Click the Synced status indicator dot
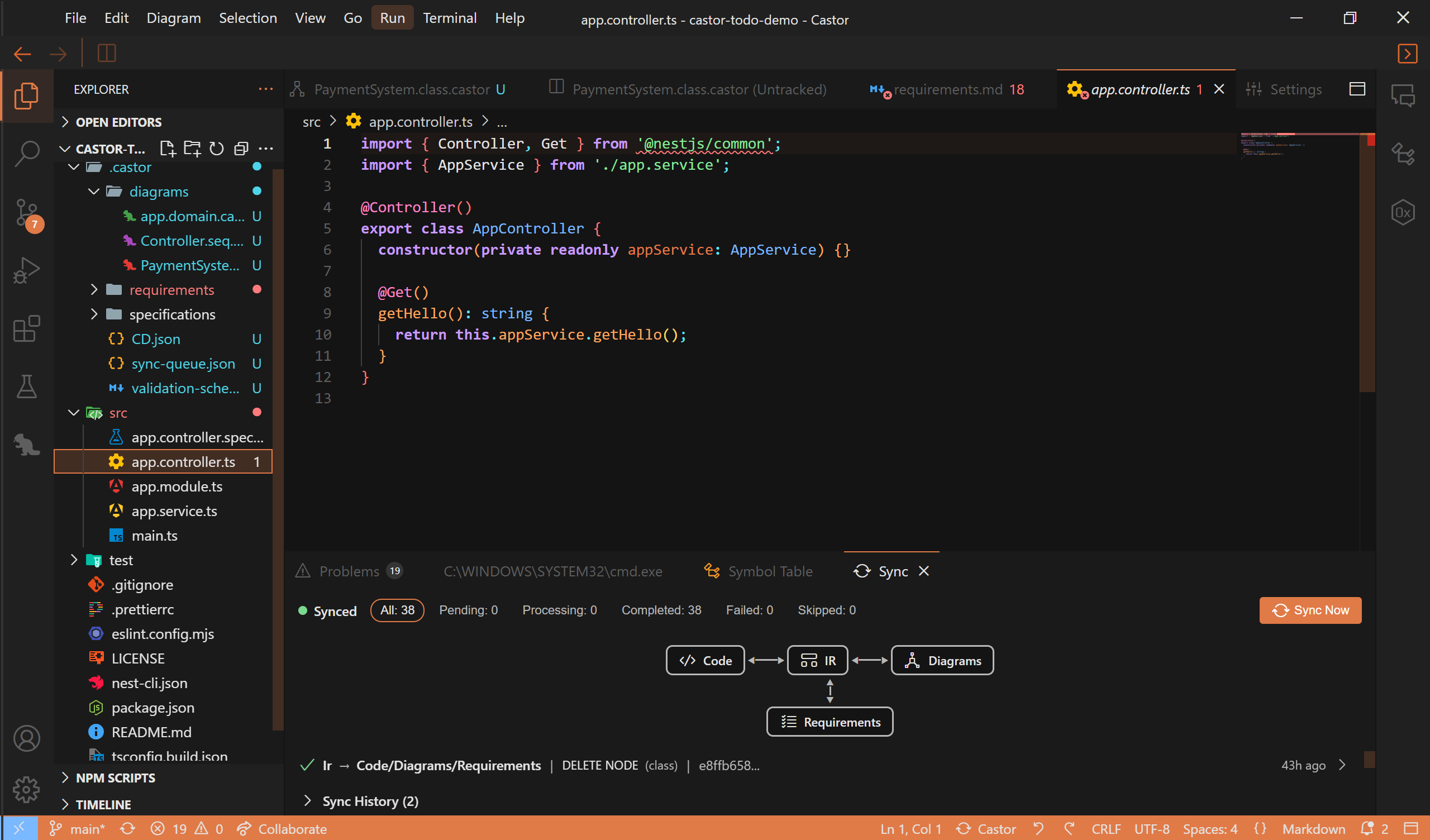 303,610
